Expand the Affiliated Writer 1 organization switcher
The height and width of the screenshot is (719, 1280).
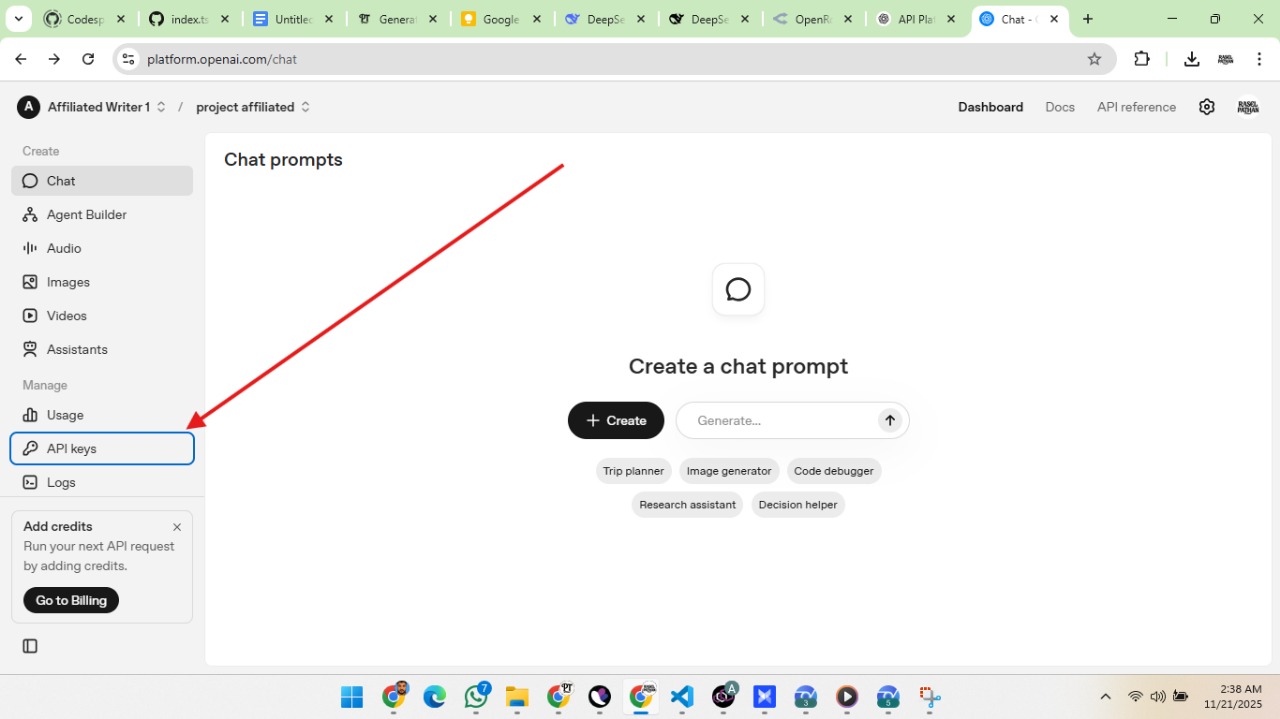coord(106,107)
